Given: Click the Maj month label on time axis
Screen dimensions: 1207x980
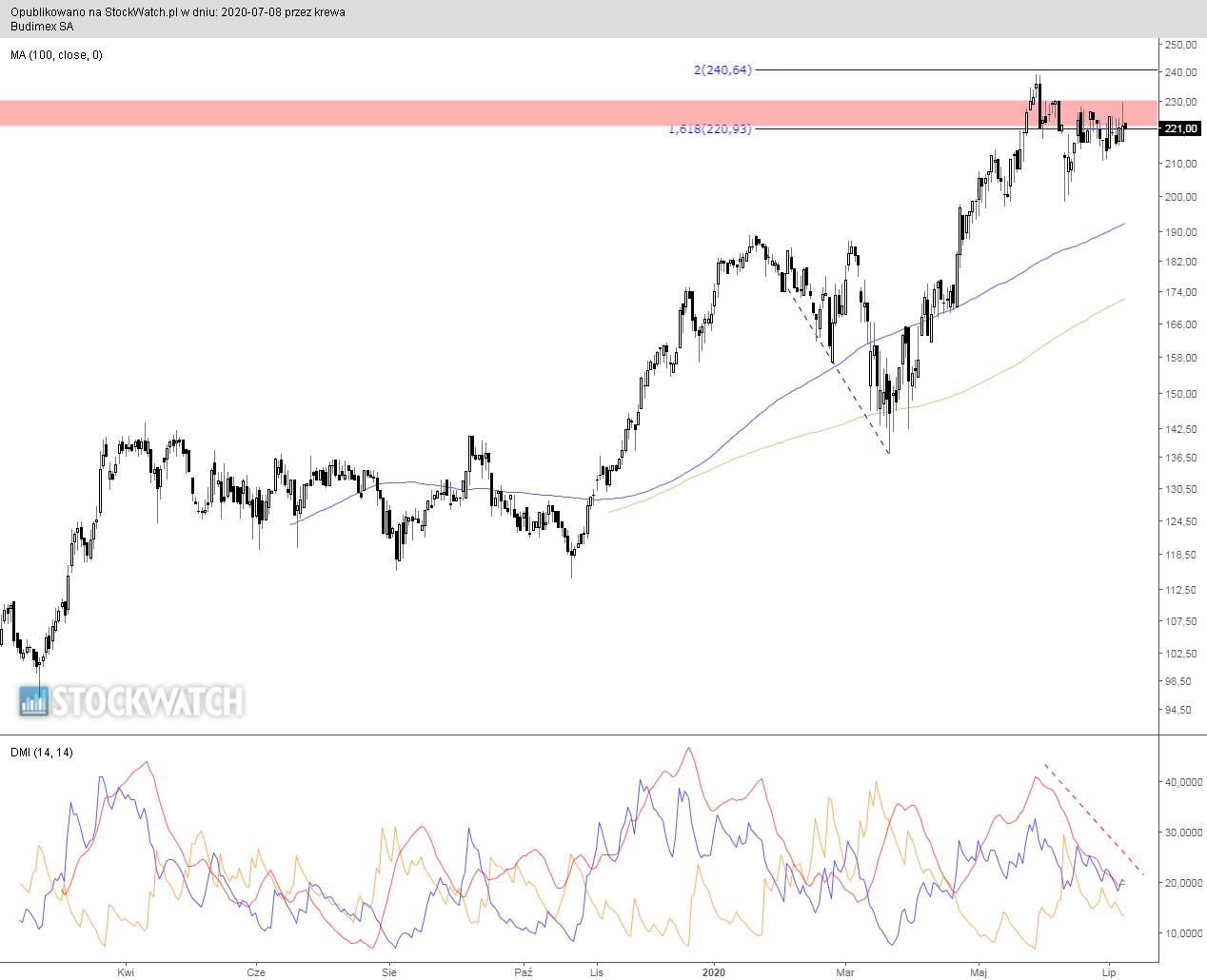Looking at the screenshot, I should (x=979, y=972).
